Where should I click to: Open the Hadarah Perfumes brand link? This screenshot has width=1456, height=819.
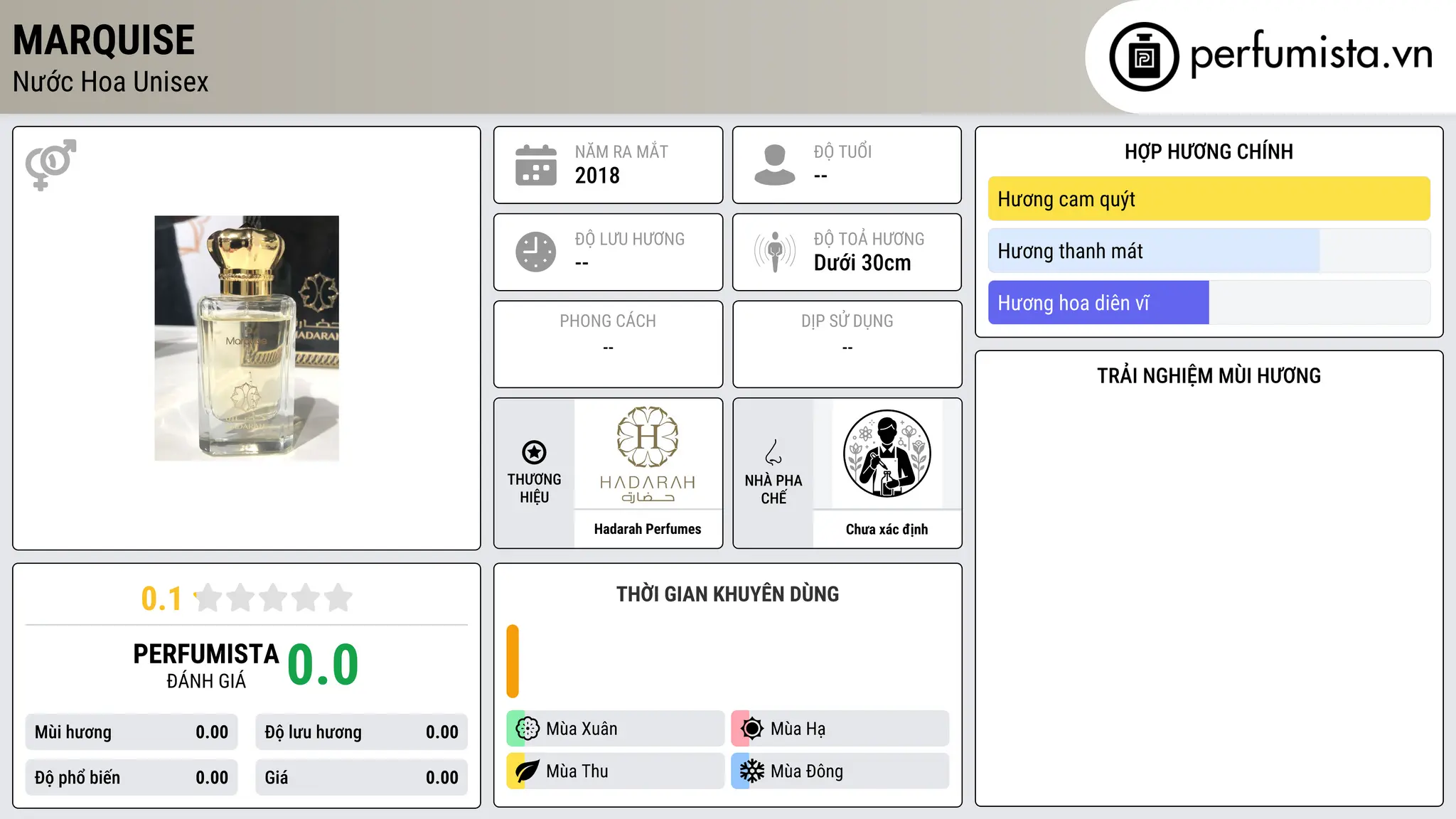(648, 529)
